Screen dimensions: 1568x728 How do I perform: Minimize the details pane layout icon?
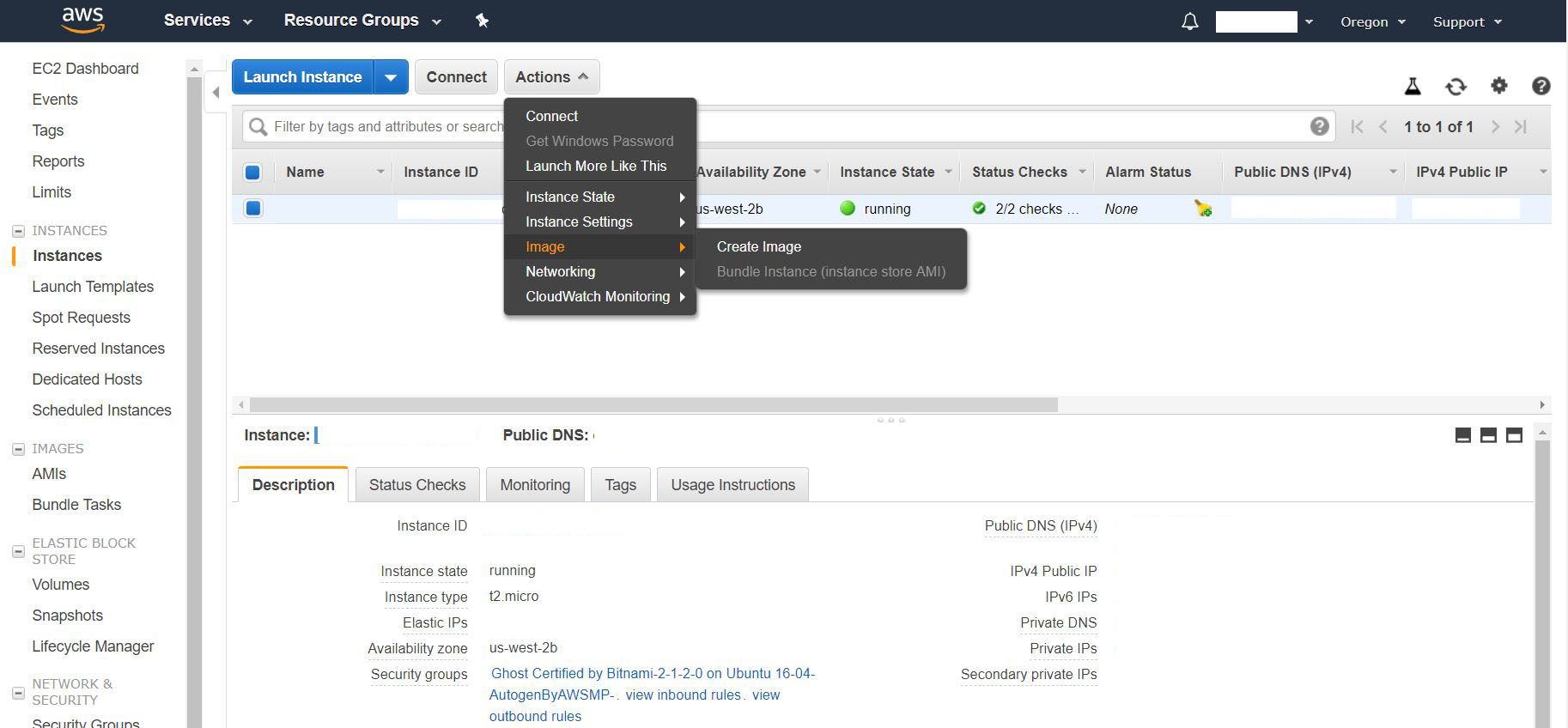click(x=1463, y=435)
